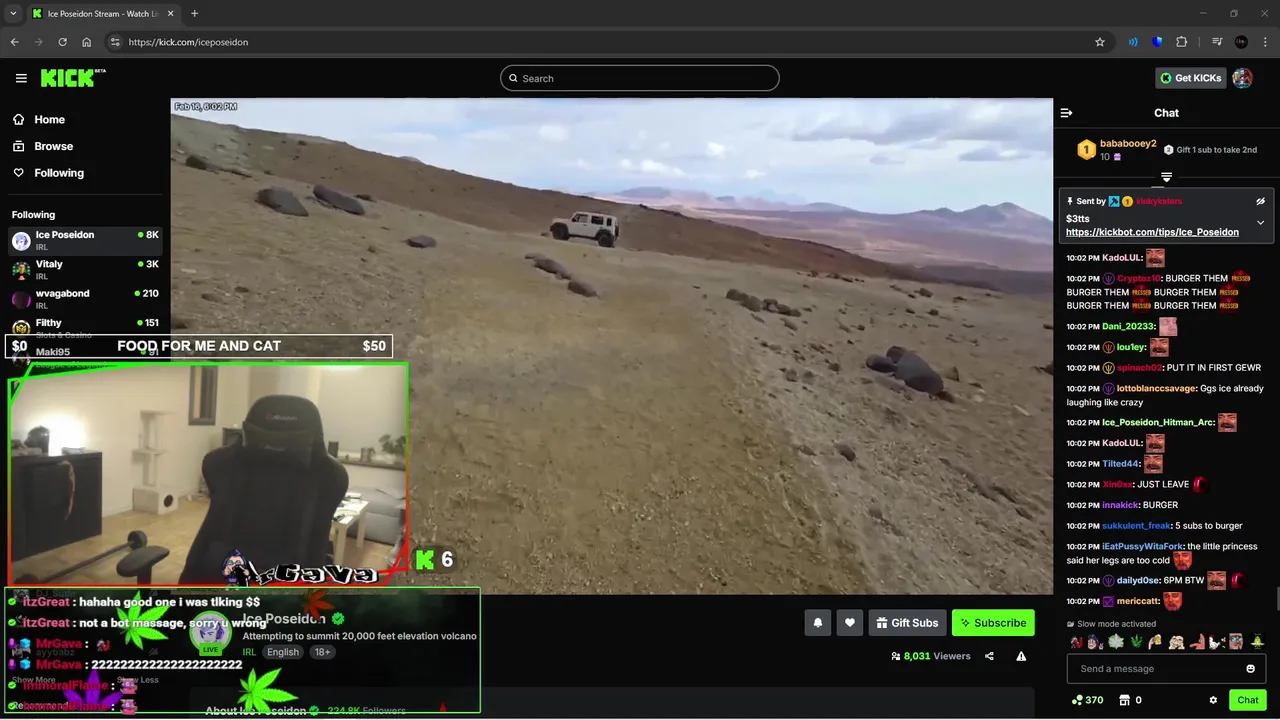The width and height of the screenshot is (1280, 720).
Task: Follow the channel with heart button
Action: pyautogui.click(x=850, y=623)
